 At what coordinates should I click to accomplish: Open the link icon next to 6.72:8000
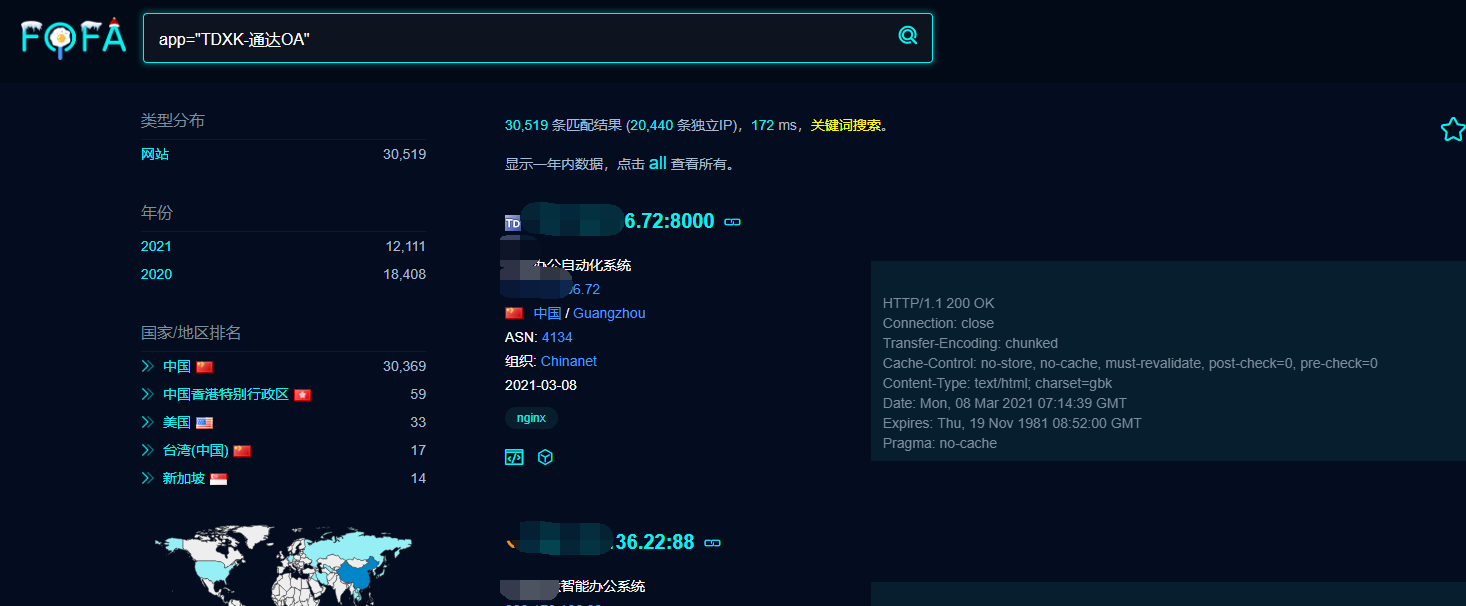pos(732,222)
